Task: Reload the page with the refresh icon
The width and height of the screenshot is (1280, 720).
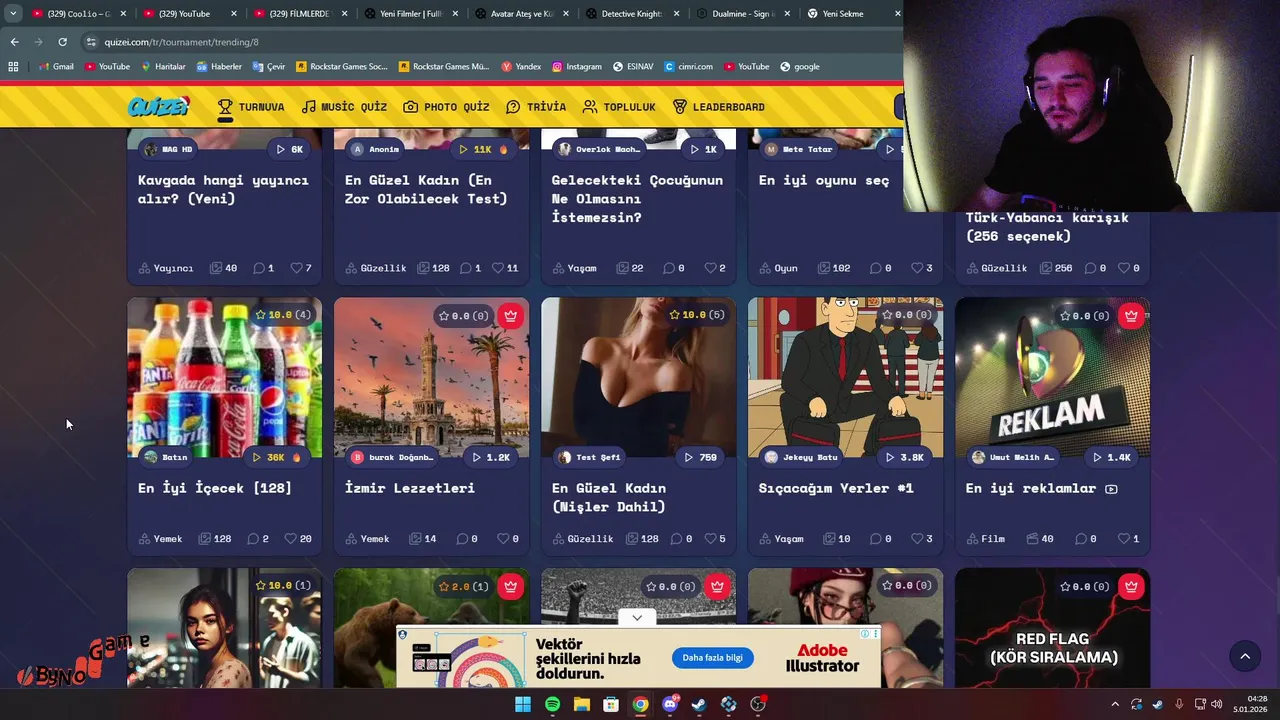Action: [x=62, y=42]
